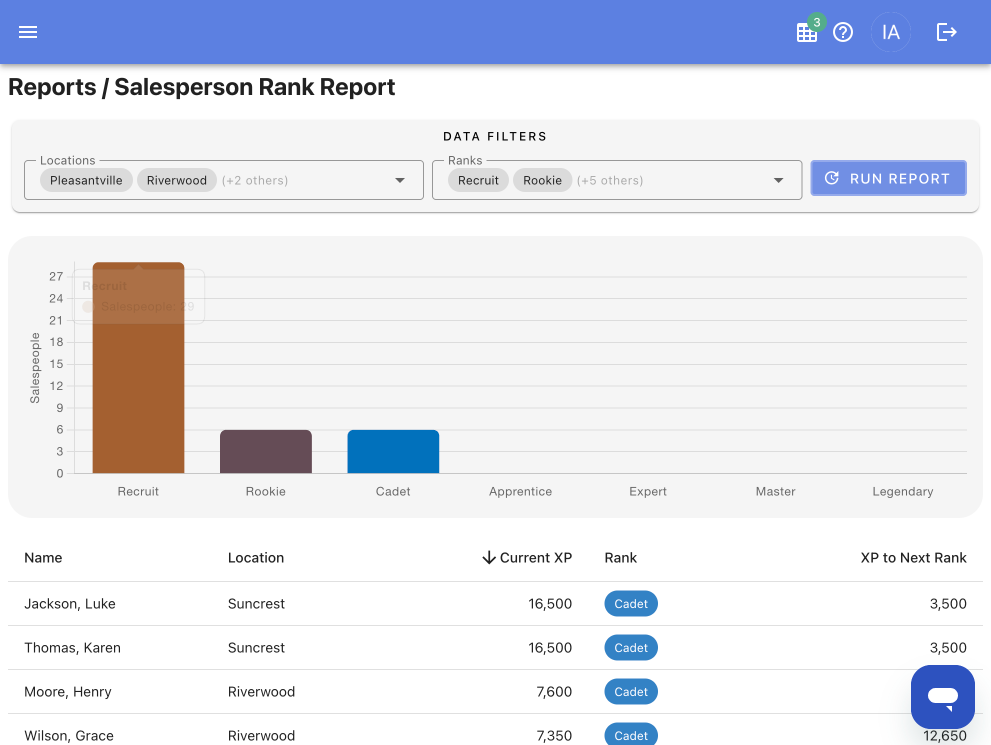Click the Cadet axis label under chart

coord(393,492)
